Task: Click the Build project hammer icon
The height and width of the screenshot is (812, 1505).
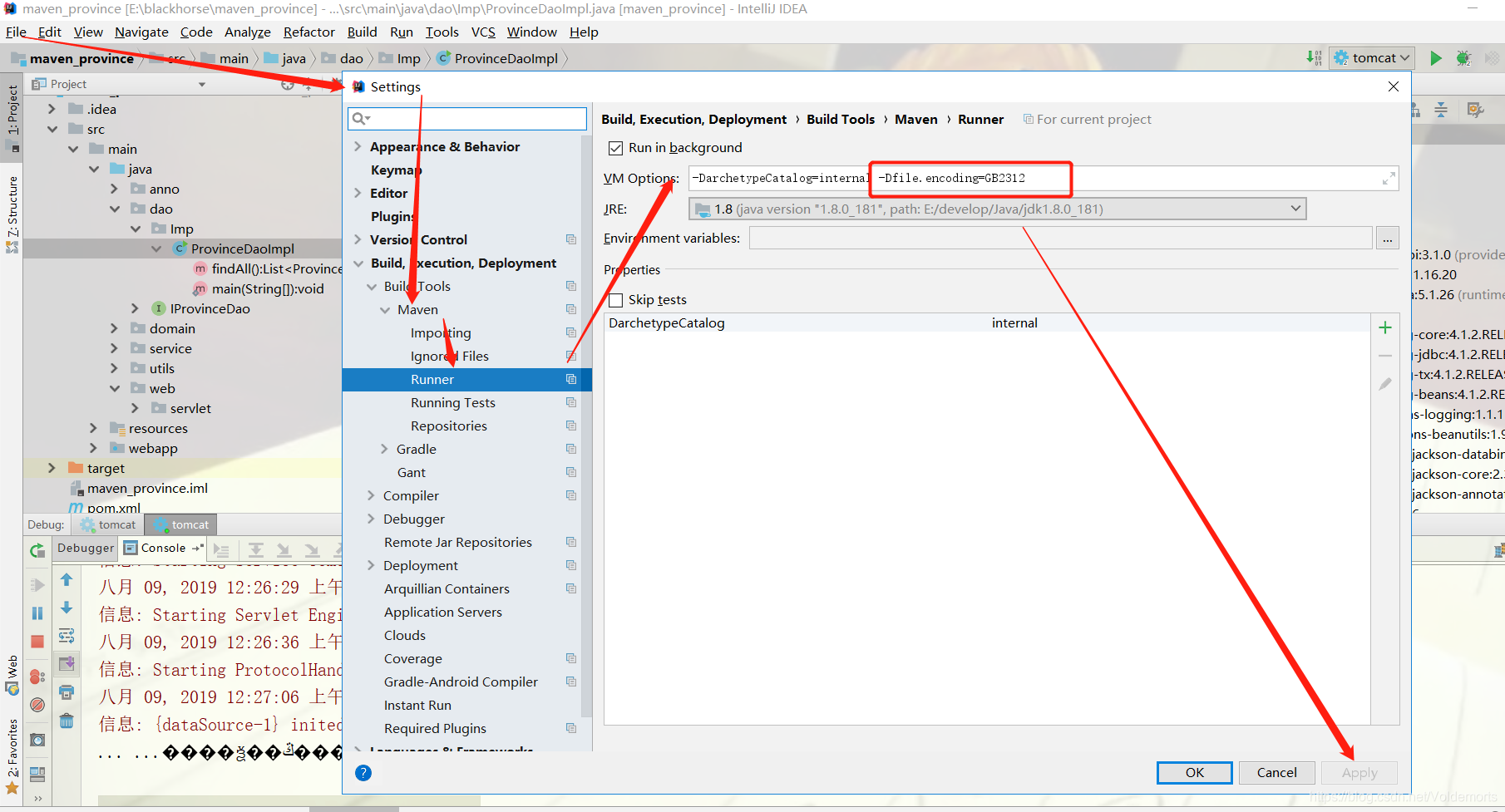Action: click(x=1314, y=58)
